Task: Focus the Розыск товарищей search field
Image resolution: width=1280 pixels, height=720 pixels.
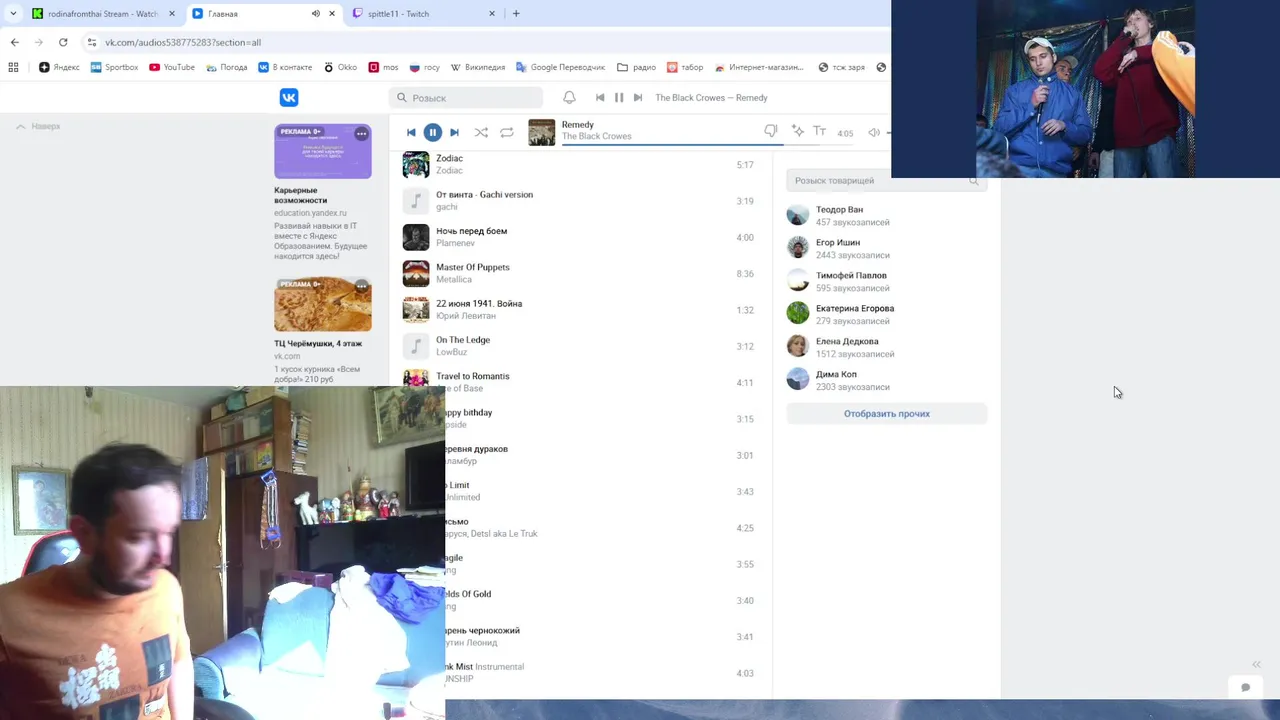Action: point(886,181)
